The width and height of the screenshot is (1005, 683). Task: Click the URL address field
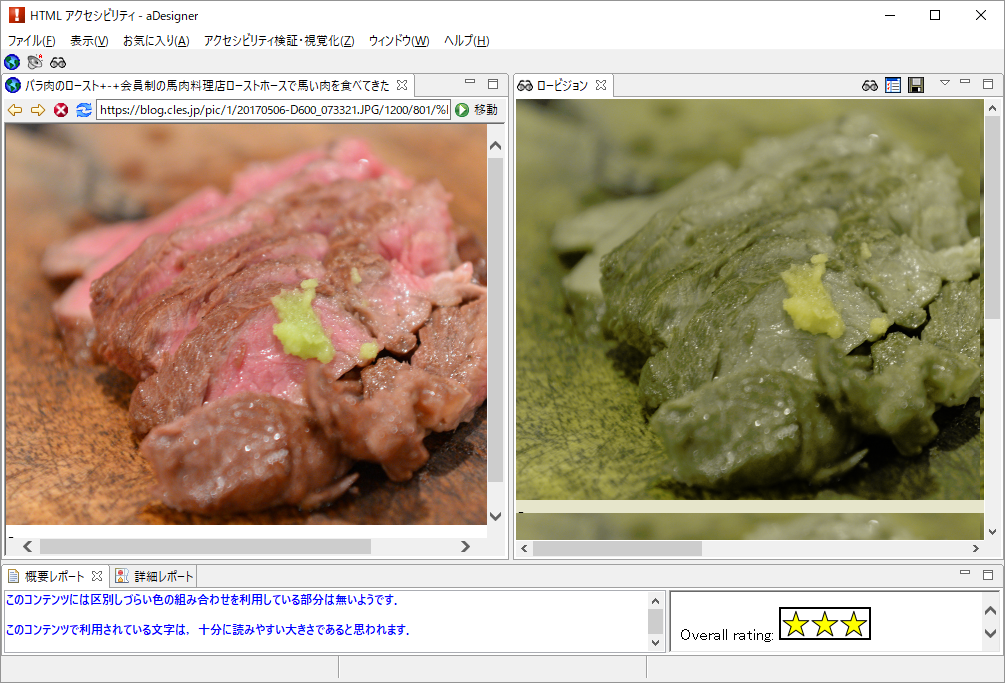(x=273, y=110)
